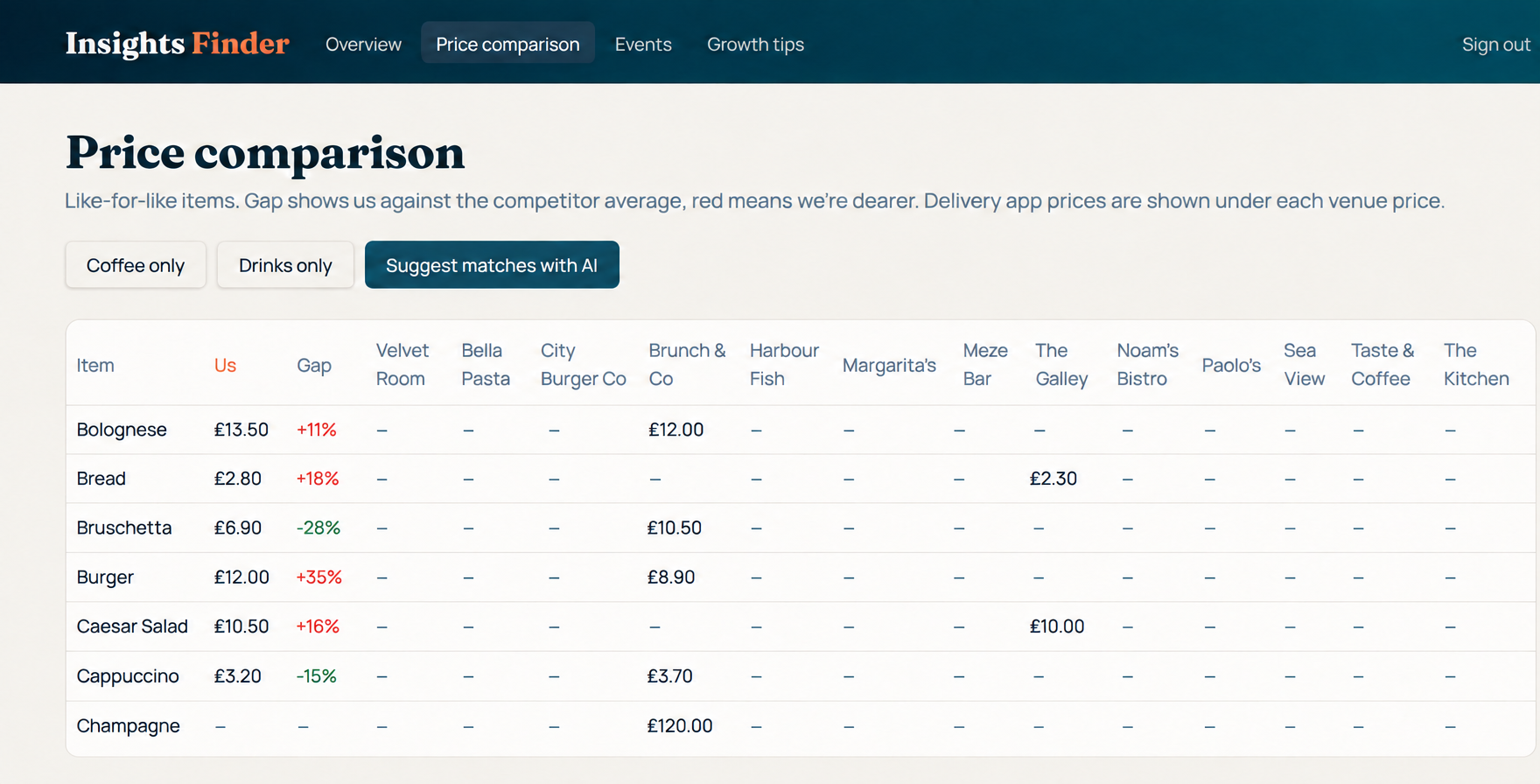The width and height of the screenshot is (1540, 784).
Task: Click the Harbour Fish column header
Action: (x=784, y=364)
